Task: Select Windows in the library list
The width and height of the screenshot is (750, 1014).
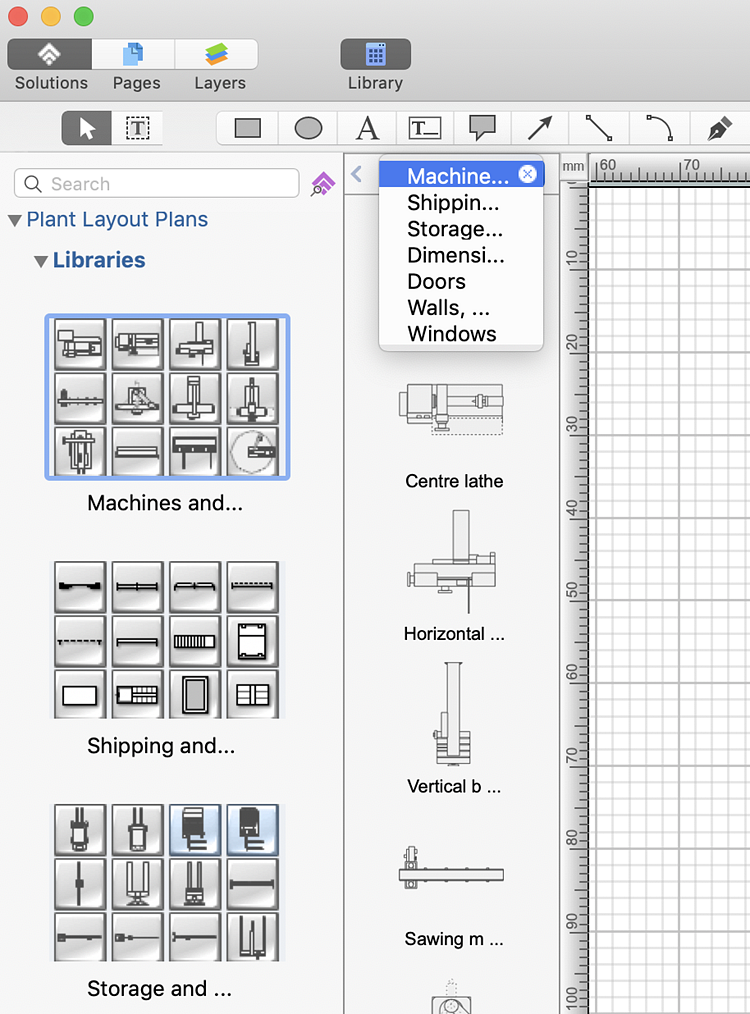Action: click(451, 334)
